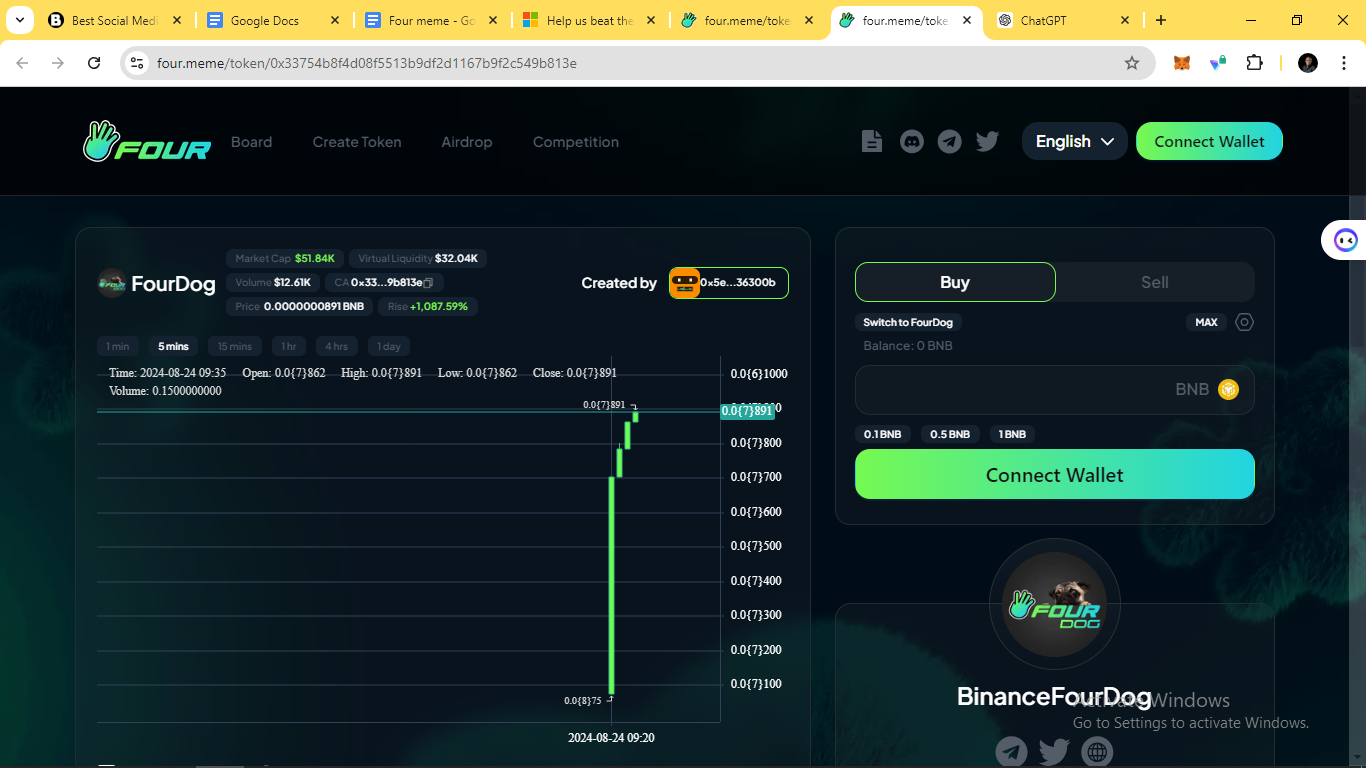Go back with browser back arrow
This screenshot has width=1366, height=768.
[22, 63]
